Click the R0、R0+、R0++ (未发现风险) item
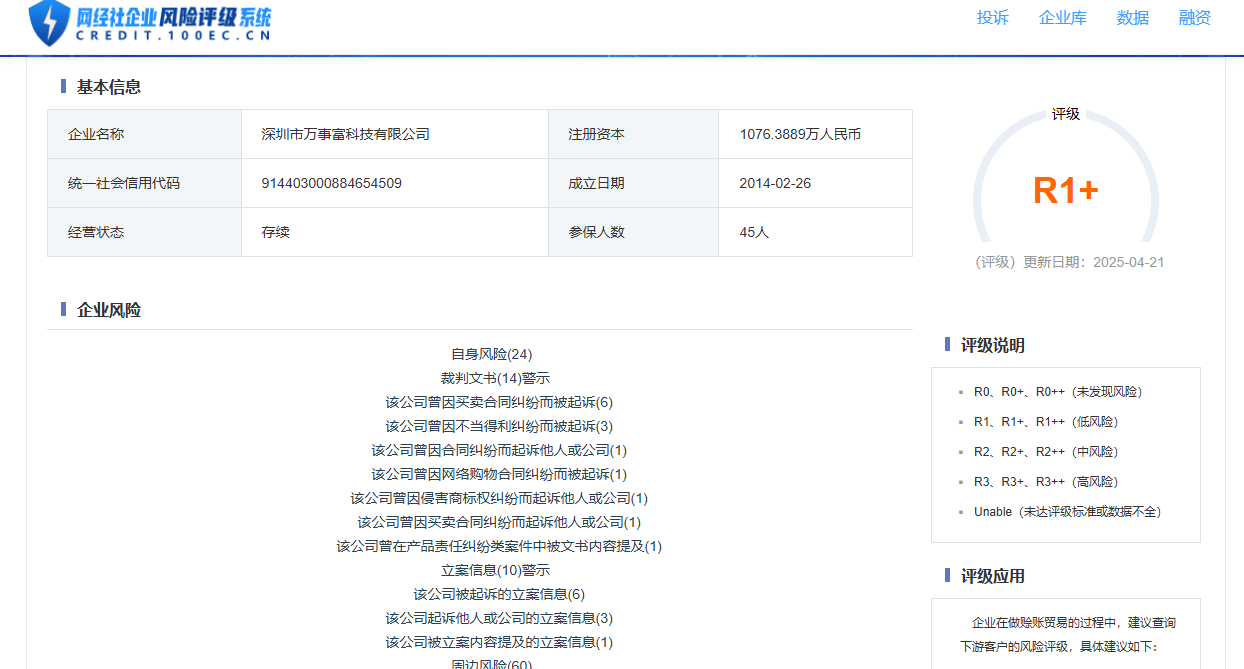The height and width of the screenshot is (669, 1244). (1058, 392)
